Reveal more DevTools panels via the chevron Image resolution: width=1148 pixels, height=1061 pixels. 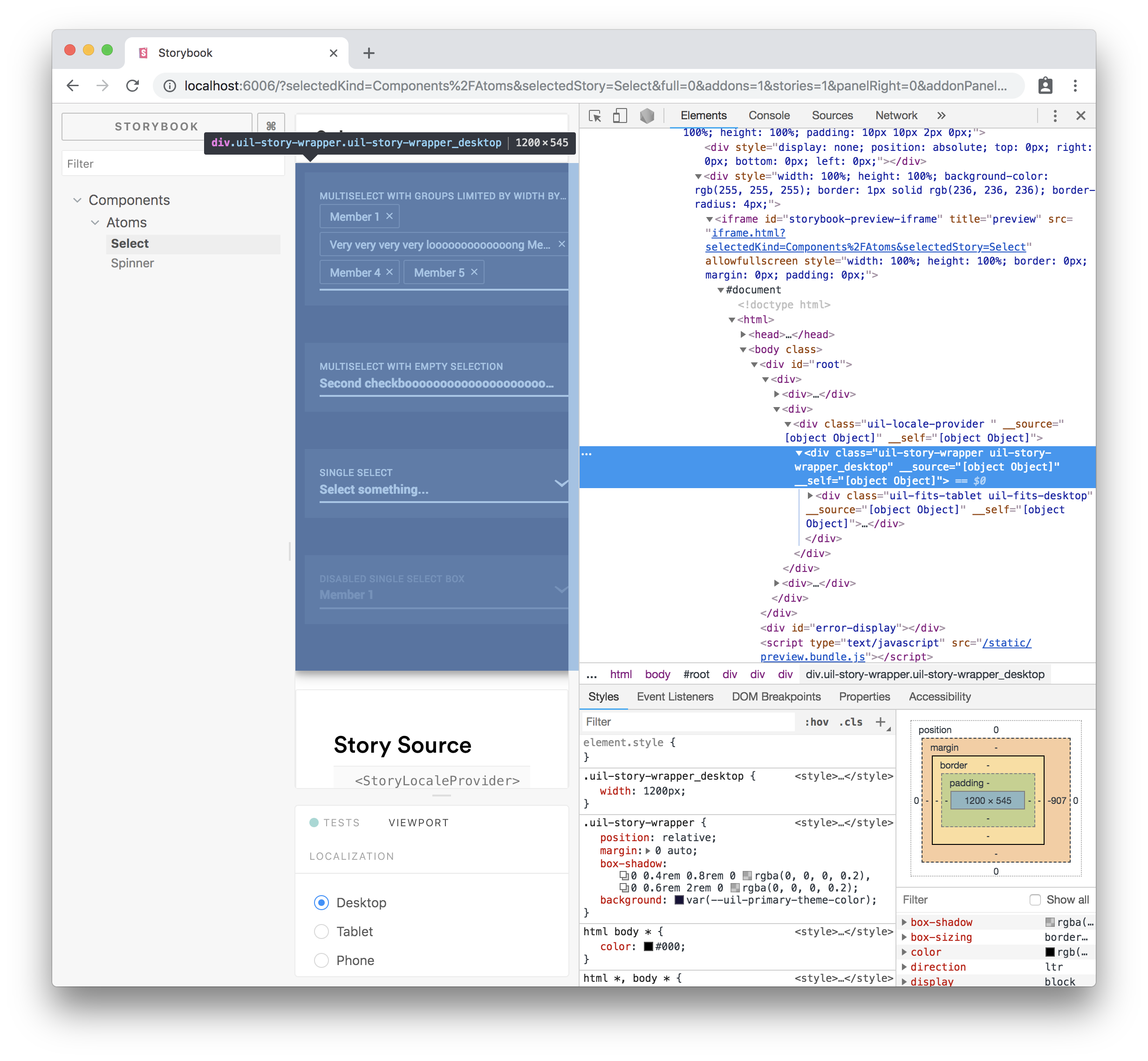(941, 116)
